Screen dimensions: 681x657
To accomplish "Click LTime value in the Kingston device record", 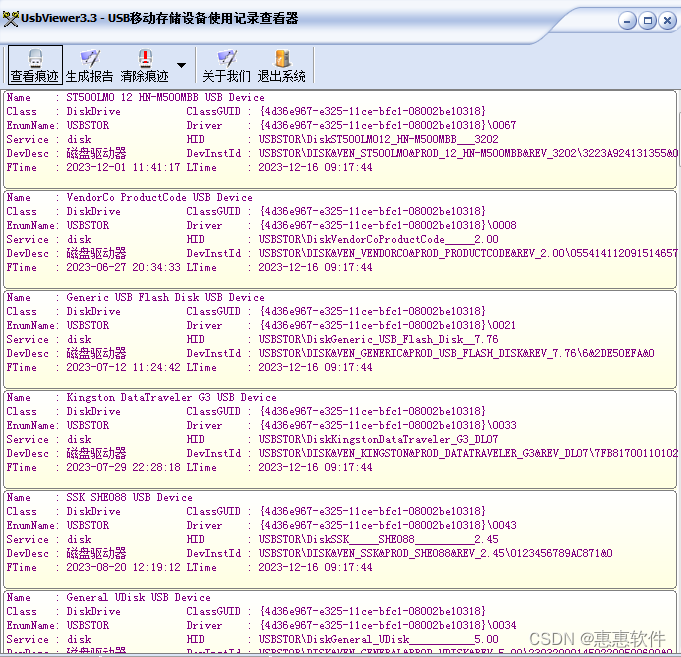I will [x=315, y=467].
